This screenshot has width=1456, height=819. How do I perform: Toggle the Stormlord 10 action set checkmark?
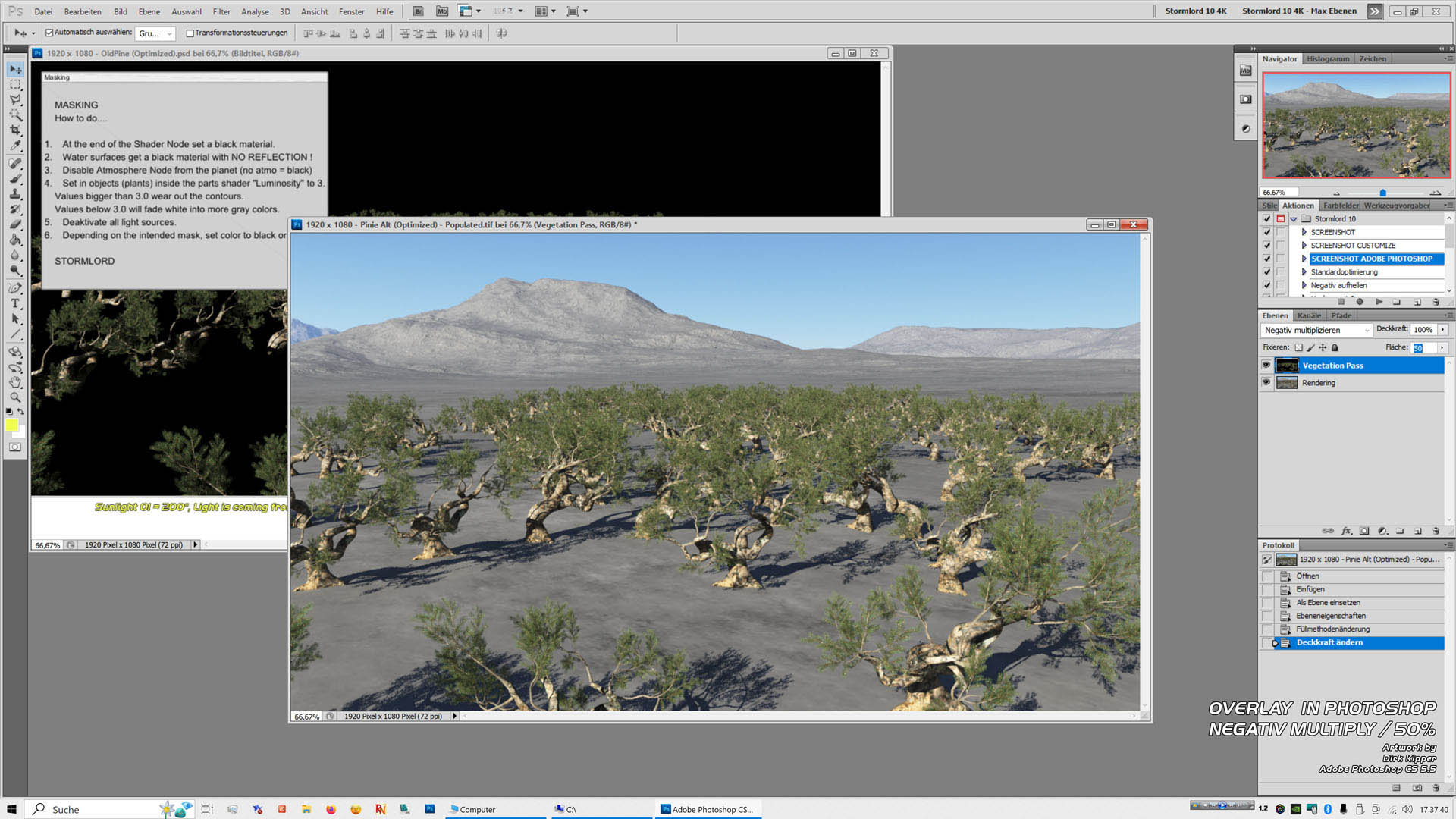(x=1266, y=218)
